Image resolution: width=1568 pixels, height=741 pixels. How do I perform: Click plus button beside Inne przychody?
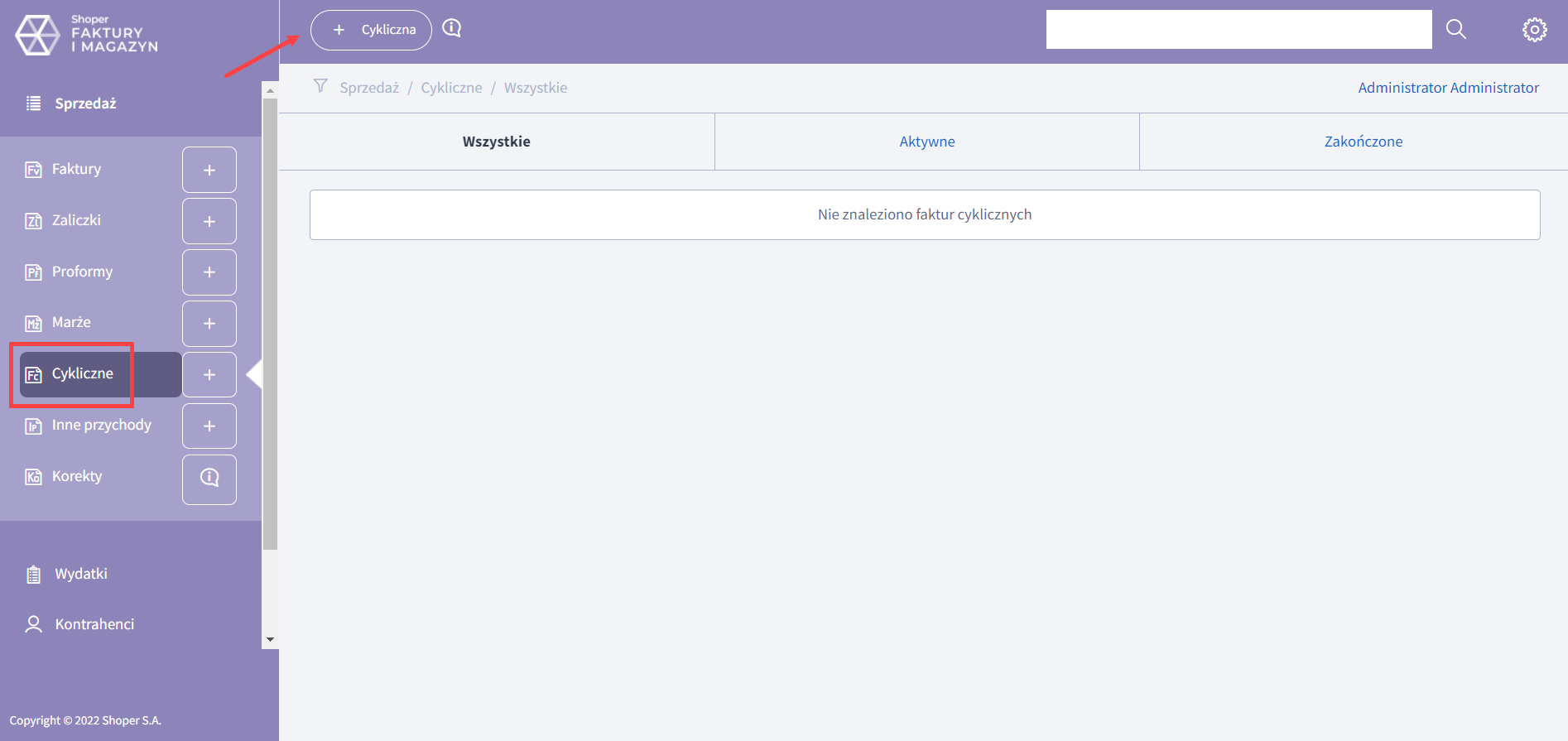click(209, 426)
